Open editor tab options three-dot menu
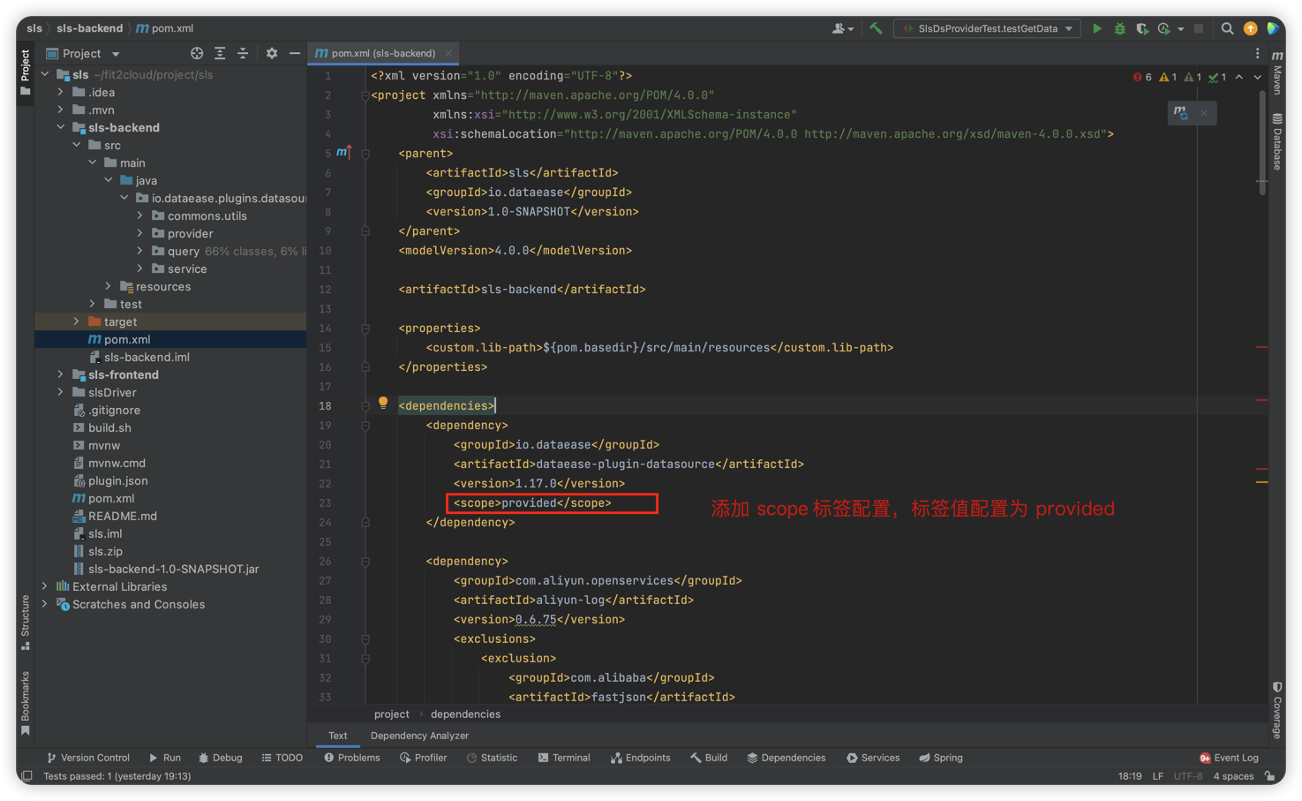This screenshot has height=801, width=1302. pyautogui.click(x=1258, y=54)
